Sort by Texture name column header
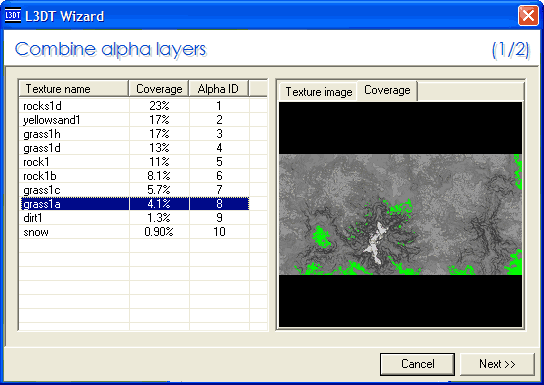Image resolution: width=544 pixels, height=385 pixels. (x=74, y=89)
